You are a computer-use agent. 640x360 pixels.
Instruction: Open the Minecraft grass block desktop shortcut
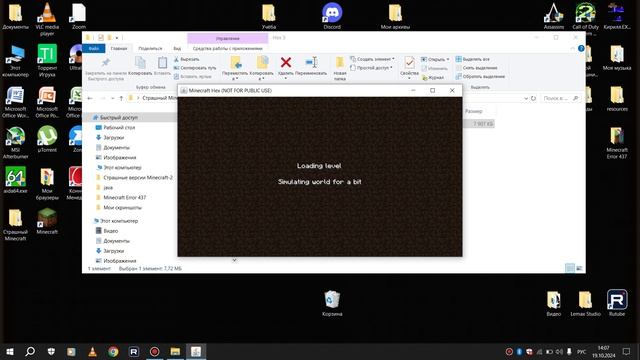coord(47,218)
